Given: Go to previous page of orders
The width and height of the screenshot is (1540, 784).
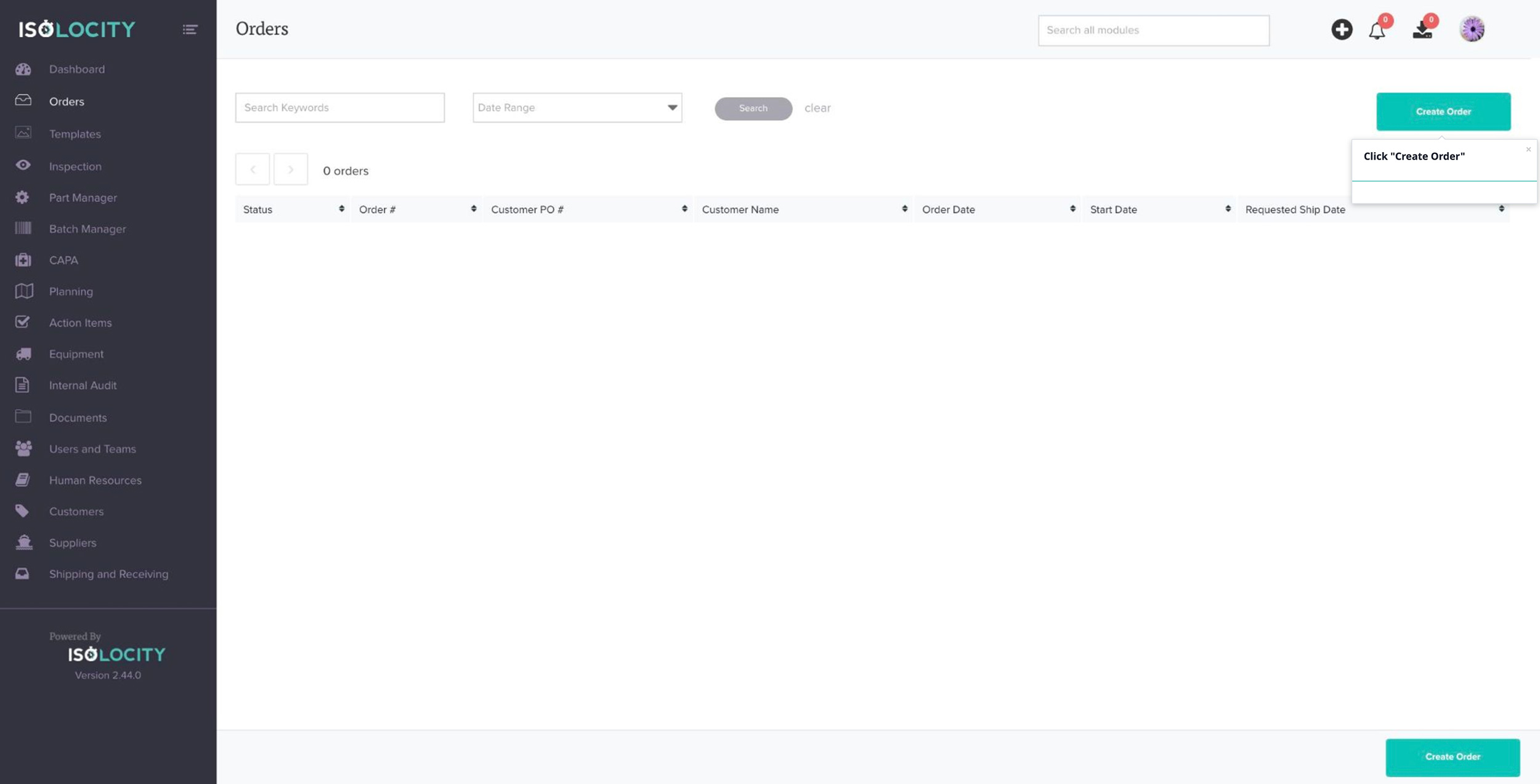Looking at the screenshot, I should (253, 169).
